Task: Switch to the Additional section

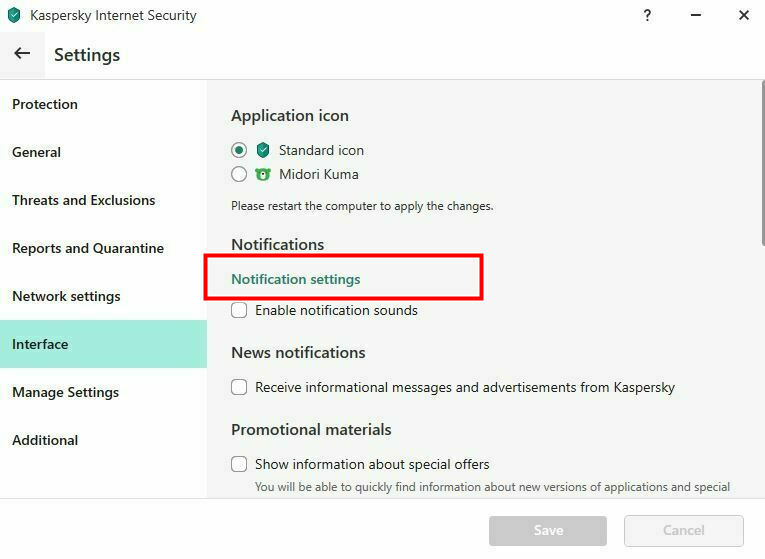Action: [103, 440]
